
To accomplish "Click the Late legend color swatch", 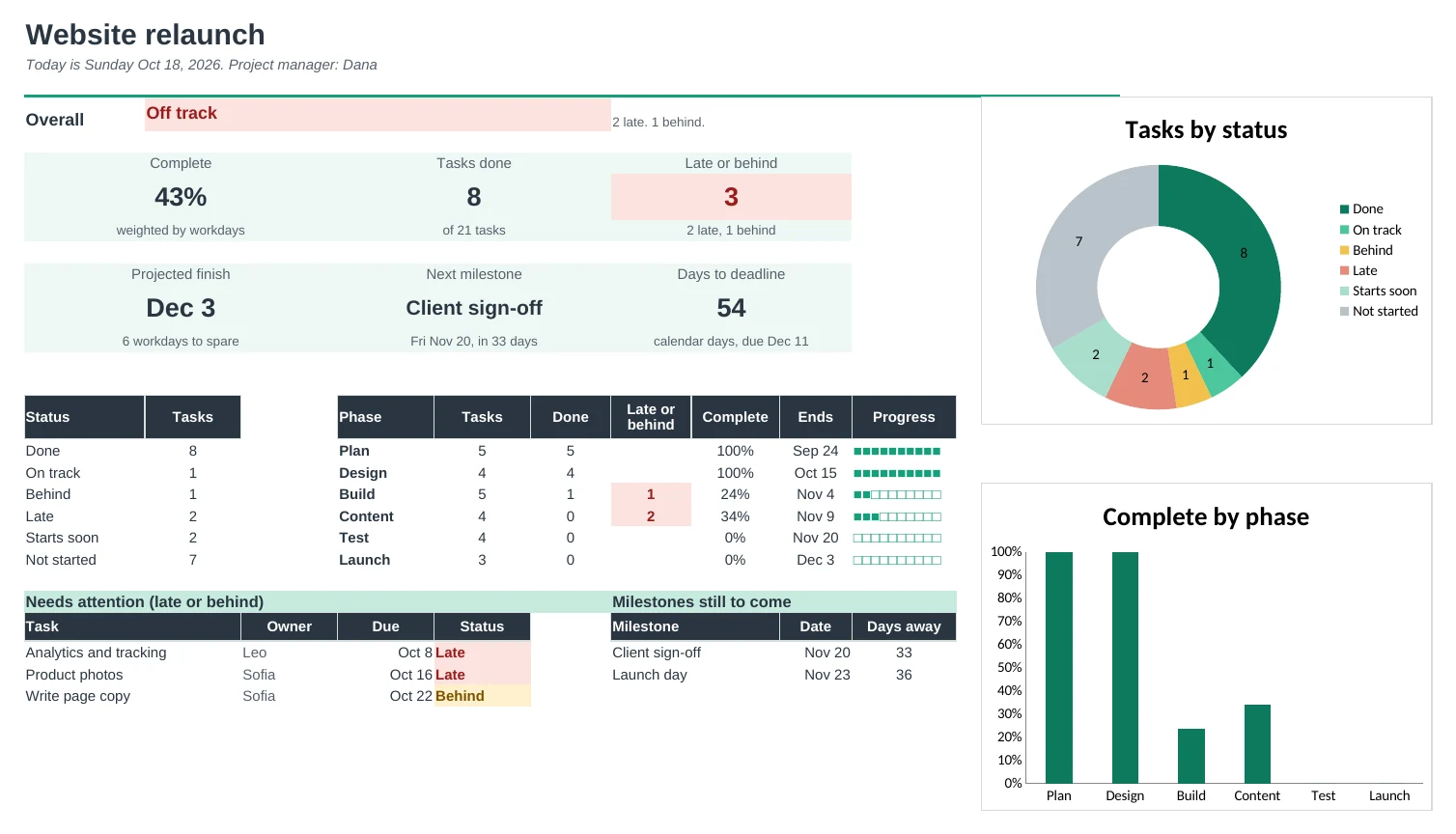I will click(1344, 271).
